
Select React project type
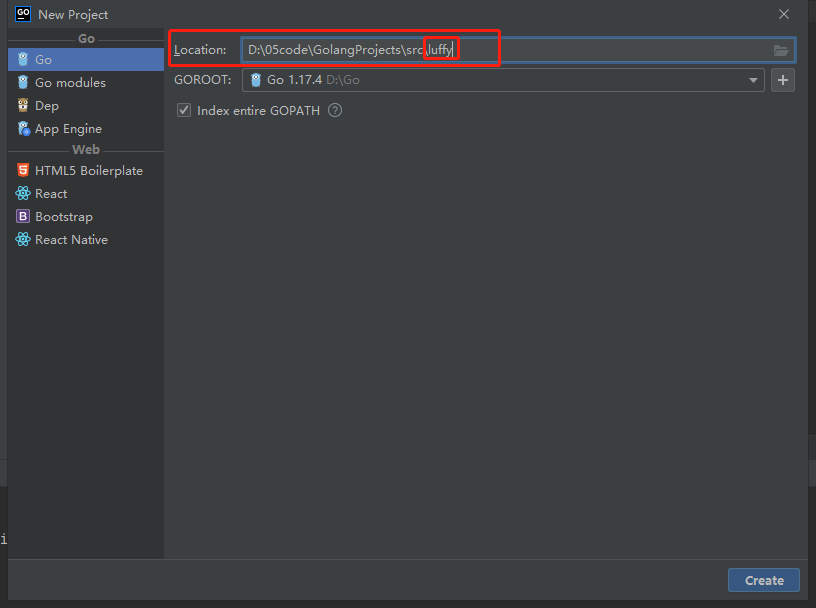(x=86, y=194)
